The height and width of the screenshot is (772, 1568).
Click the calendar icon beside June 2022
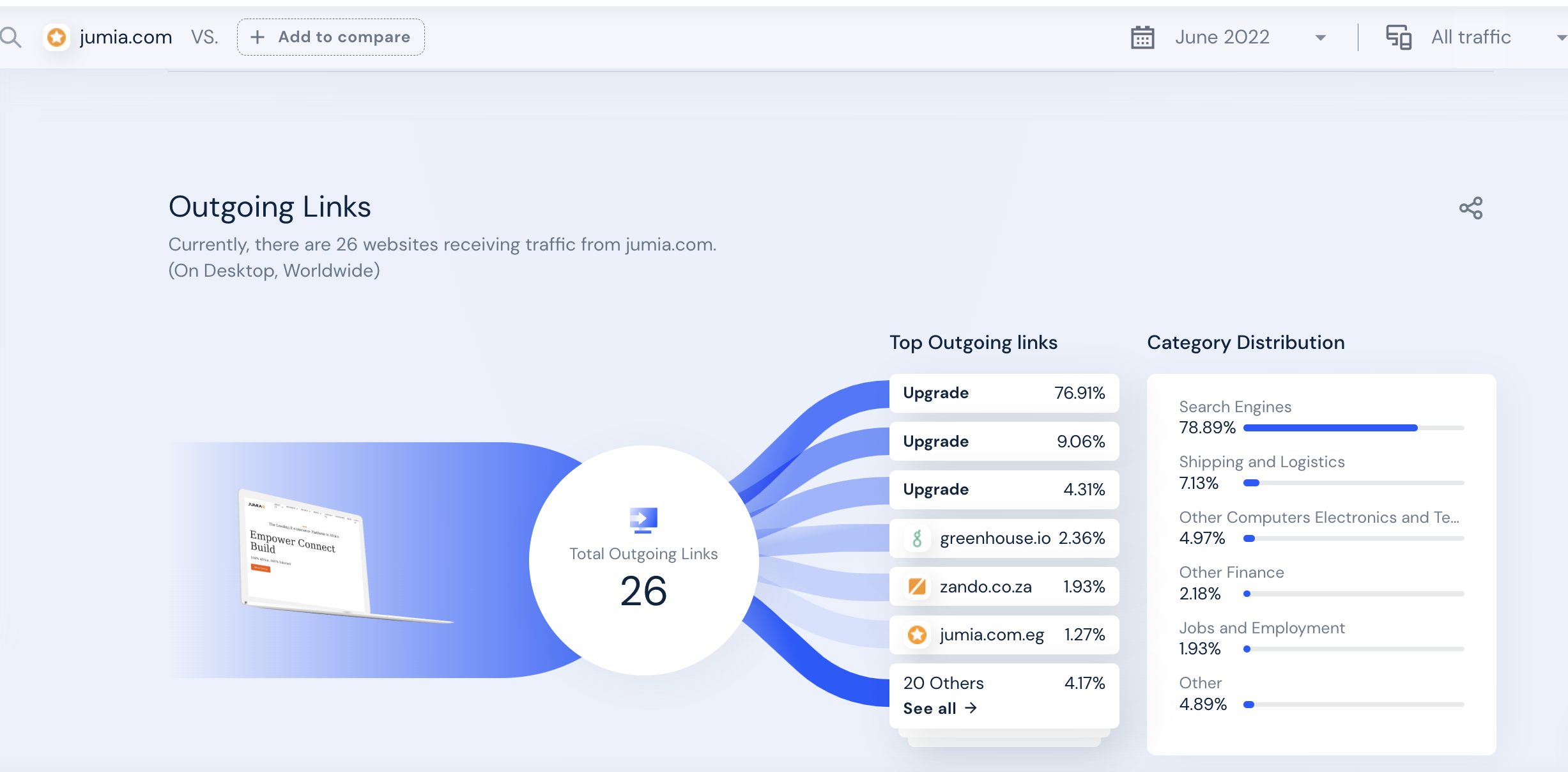coord(1142,38)
